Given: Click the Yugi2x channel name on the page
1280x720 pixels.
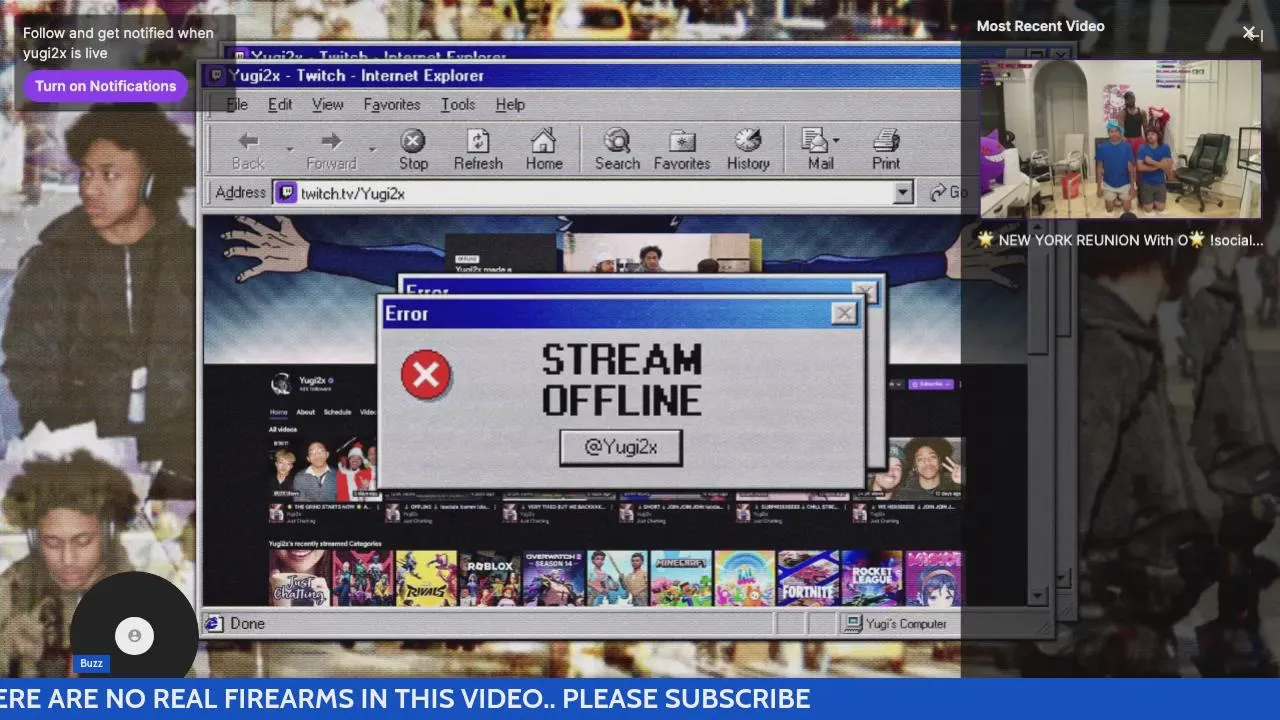Looking at the screenshot, I should [312, 380].
